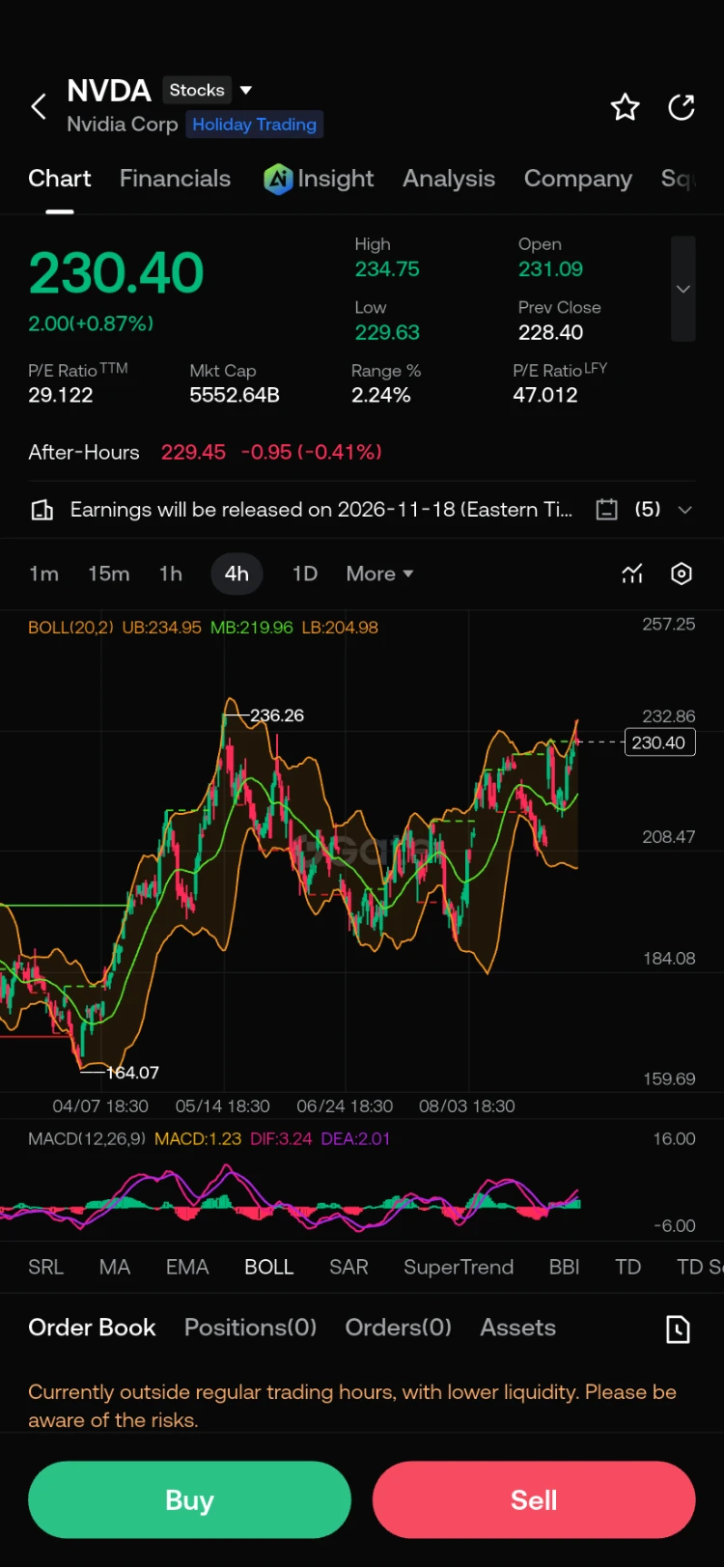
Task: Tap the Insight AI logo icon
Action: pyautogui.click(x=278, y=179)
